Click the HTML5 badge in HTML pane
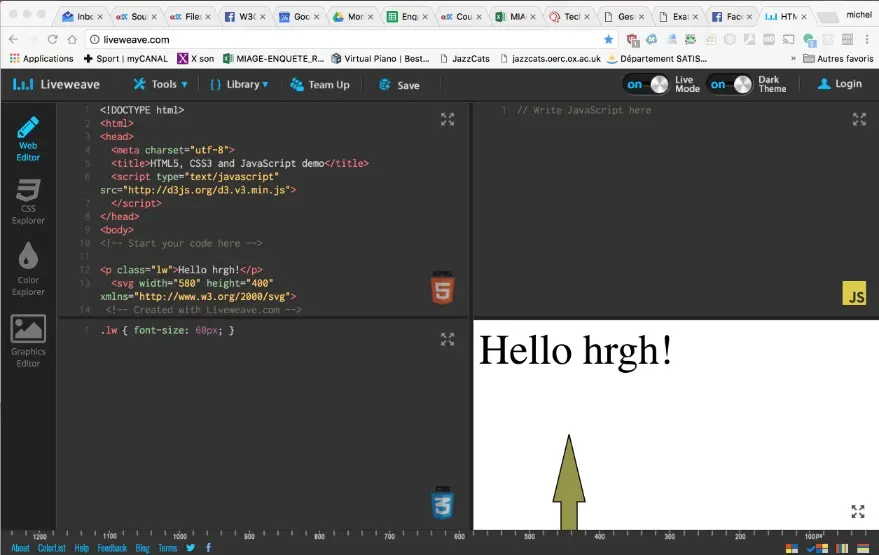This screenshot has width=879, height=555. 442,288
